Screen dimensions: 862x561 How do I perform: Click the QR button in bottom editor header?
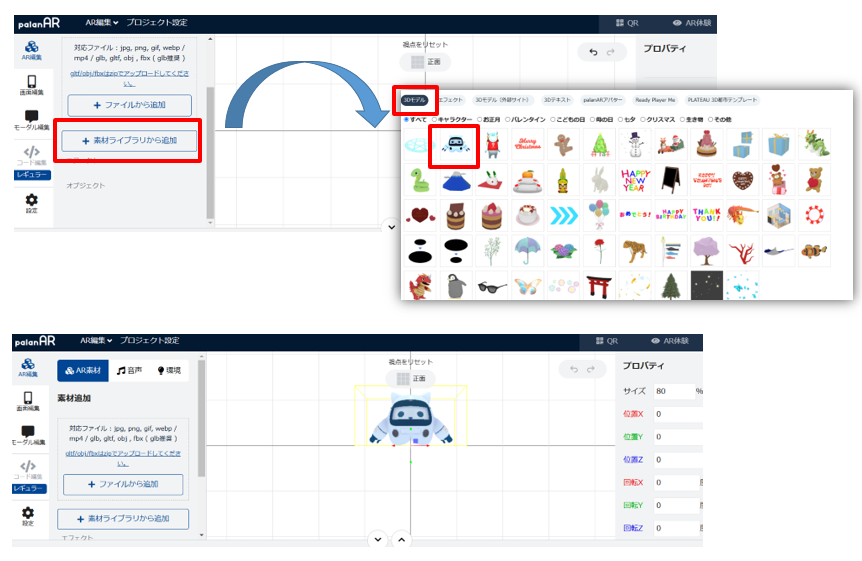coord(607,341)
